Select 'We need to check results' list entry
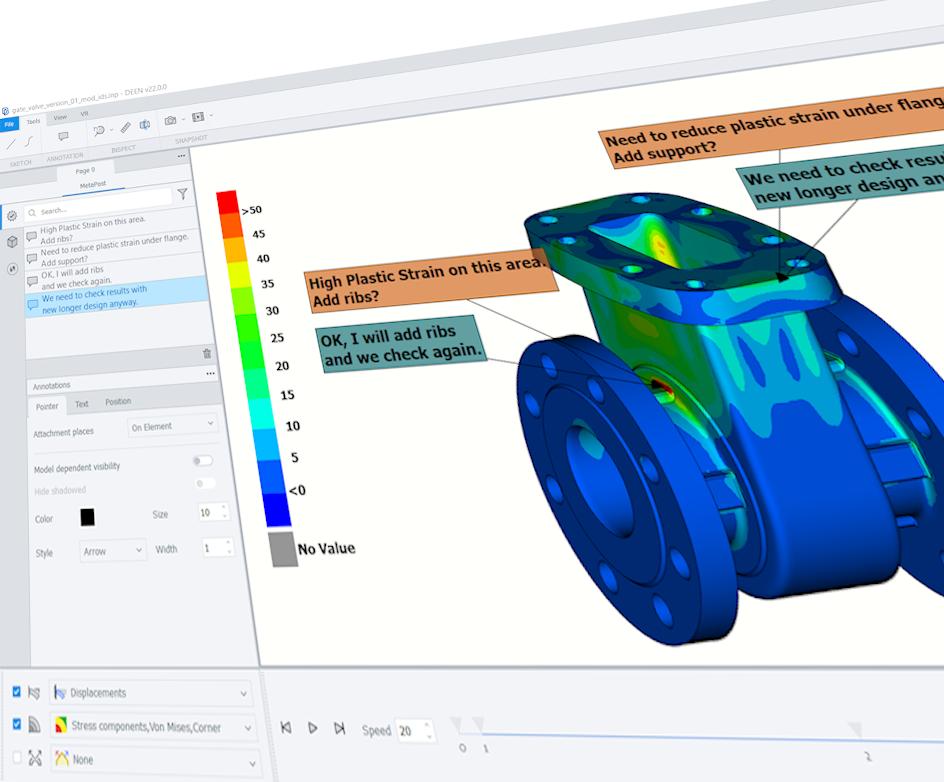Viewport: 944px width, 782px height. click(117, 297)
